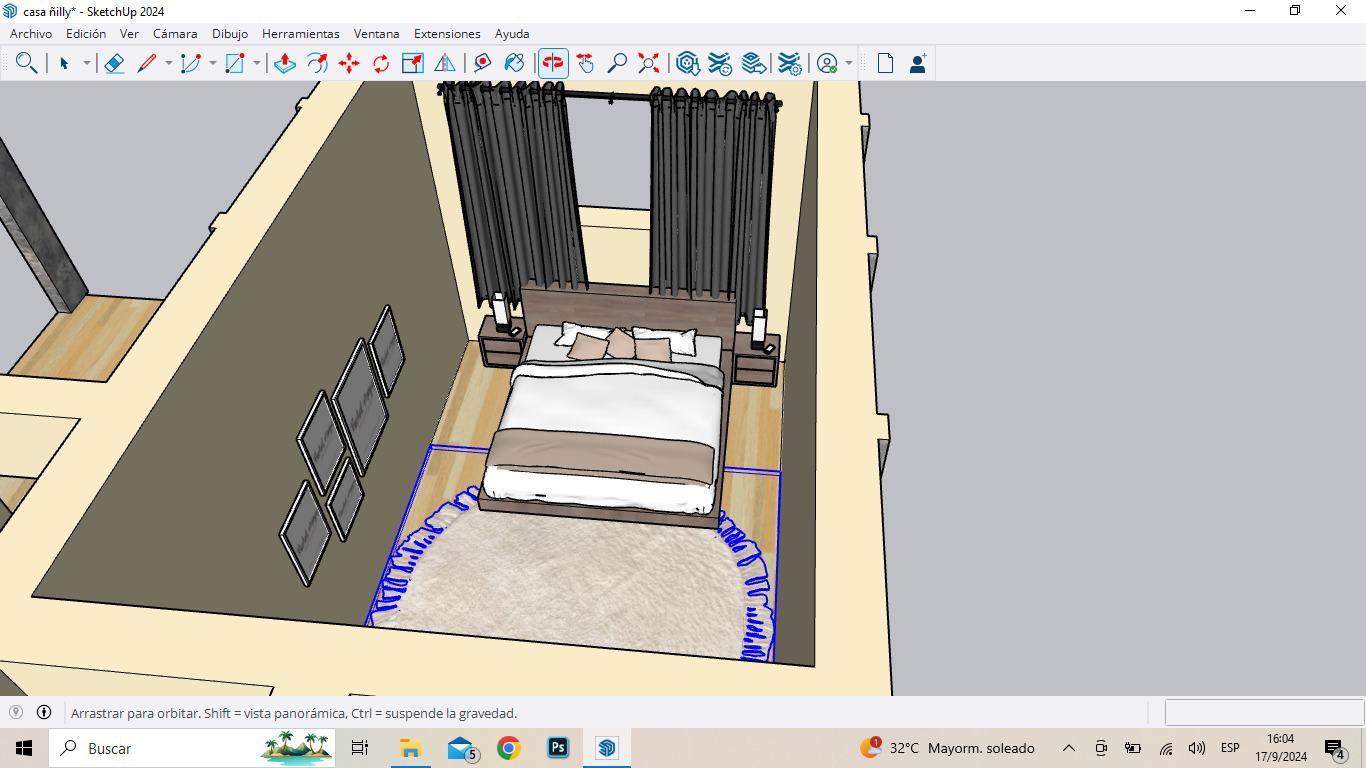Click the SketchUp taskbar button
The height and width of the screenshot is (768, 1366).
coord(606,748)
